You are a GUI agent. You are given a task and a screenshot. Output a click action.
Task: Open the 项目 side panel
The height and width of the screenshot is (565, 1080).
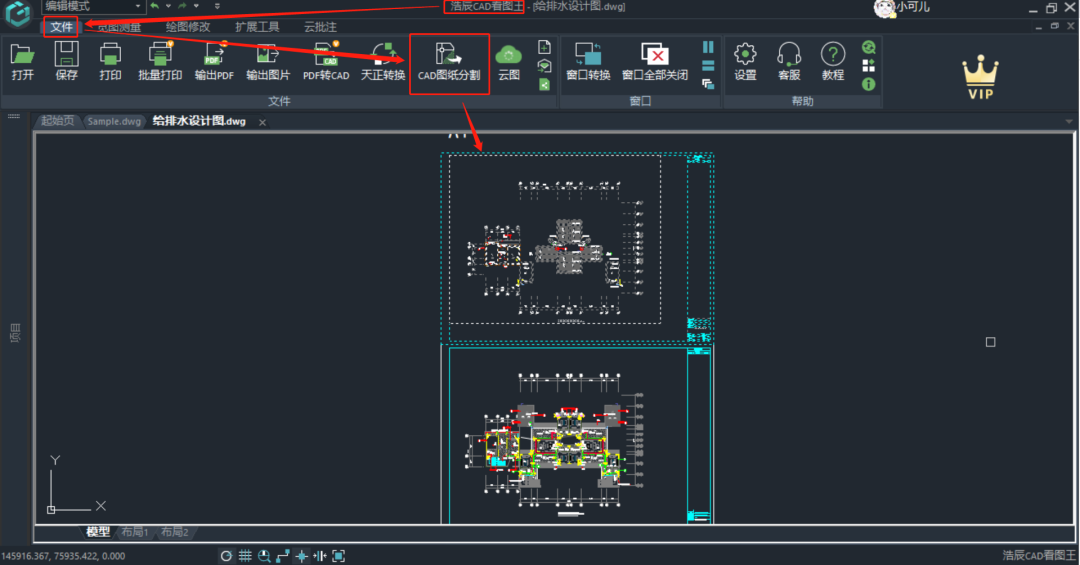tap(14, 333)
